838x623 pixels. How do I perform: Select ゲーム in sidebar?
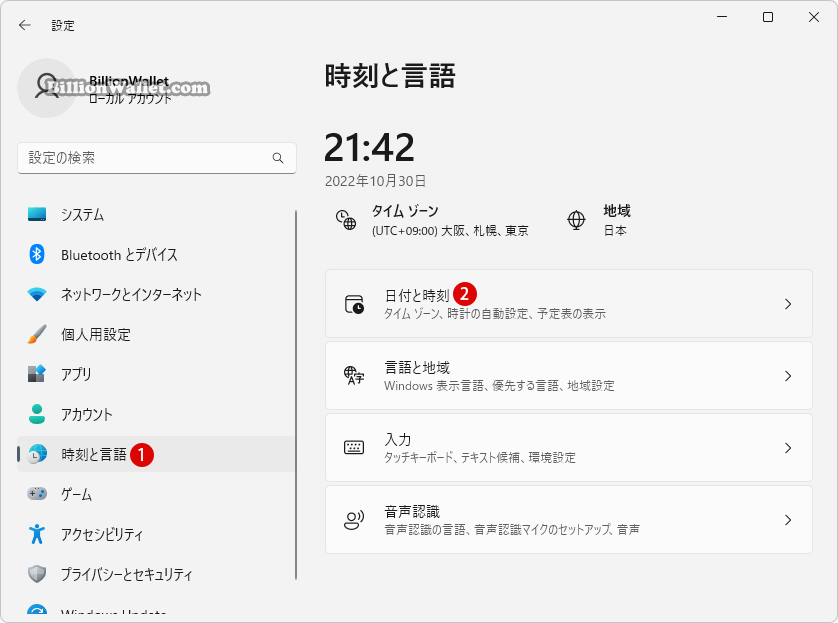156,494
